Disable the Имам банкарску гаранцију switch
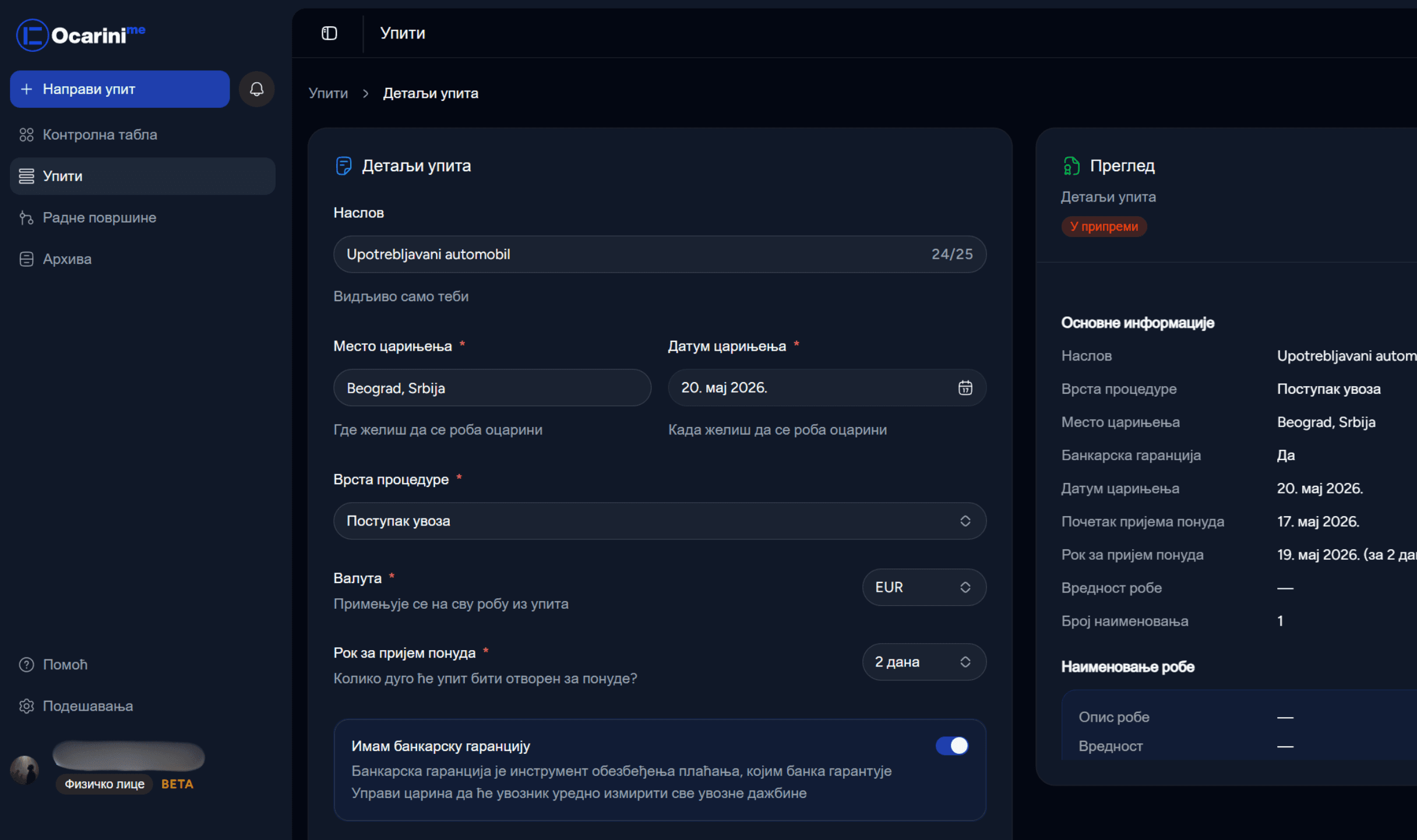This screenshot has width=1417, height=840. (x=952, y=746)
